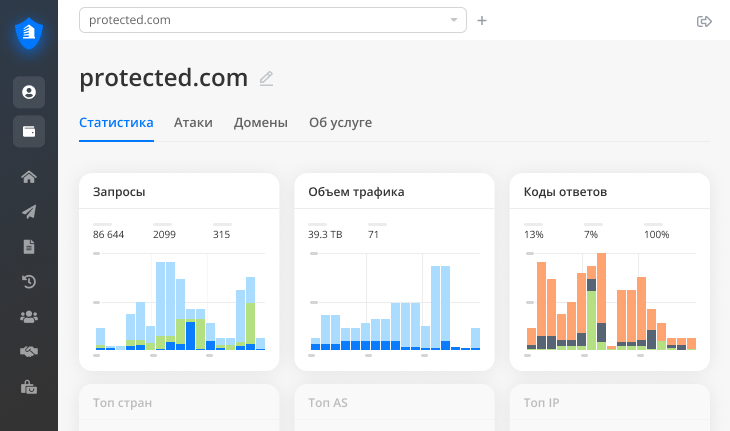Image resolution: width=730 pixels, height=431 pixels.
Task: Open the document icon in sidebar
Action: (x=28, y=247)
